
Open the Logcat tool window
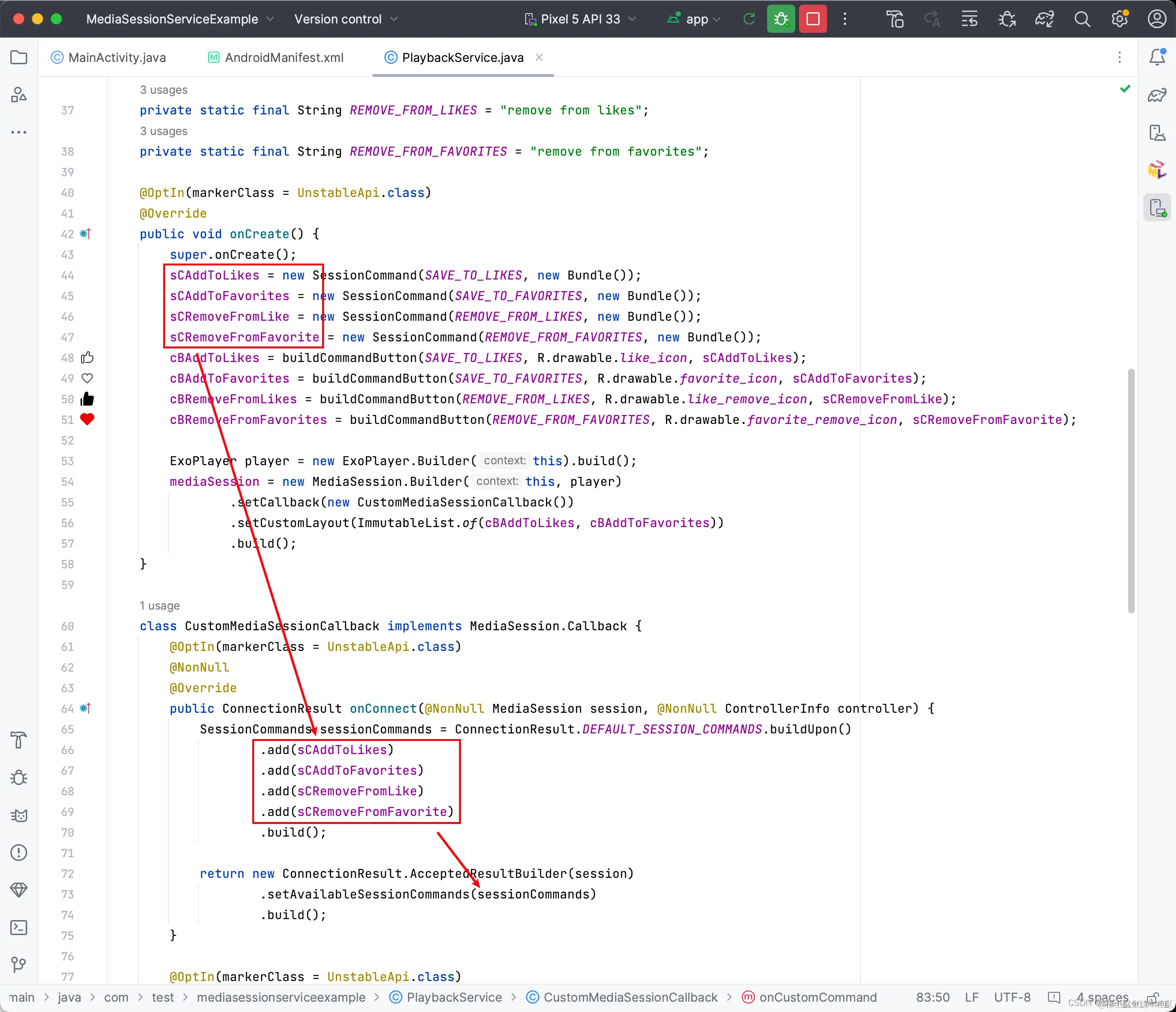(19, 815)
